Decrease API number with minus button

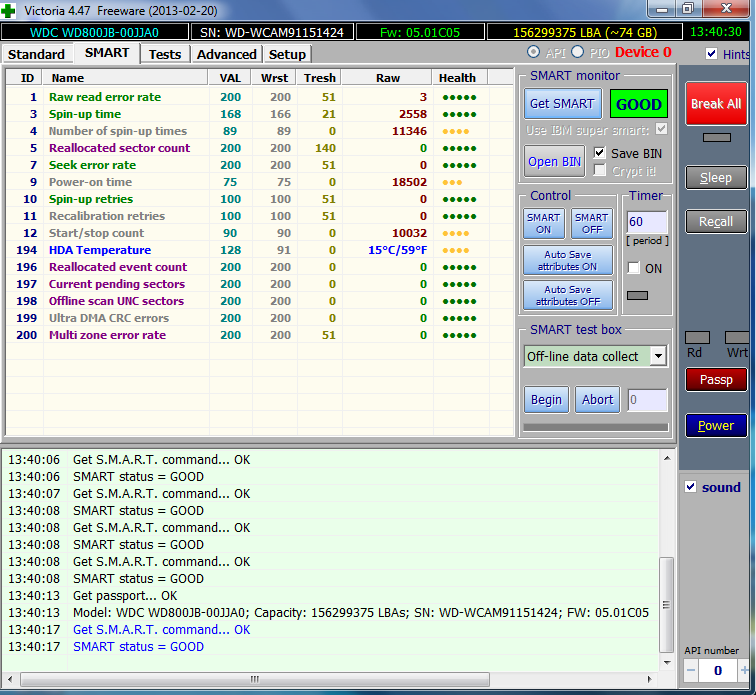pyautogui.click(x=691, y=671)
